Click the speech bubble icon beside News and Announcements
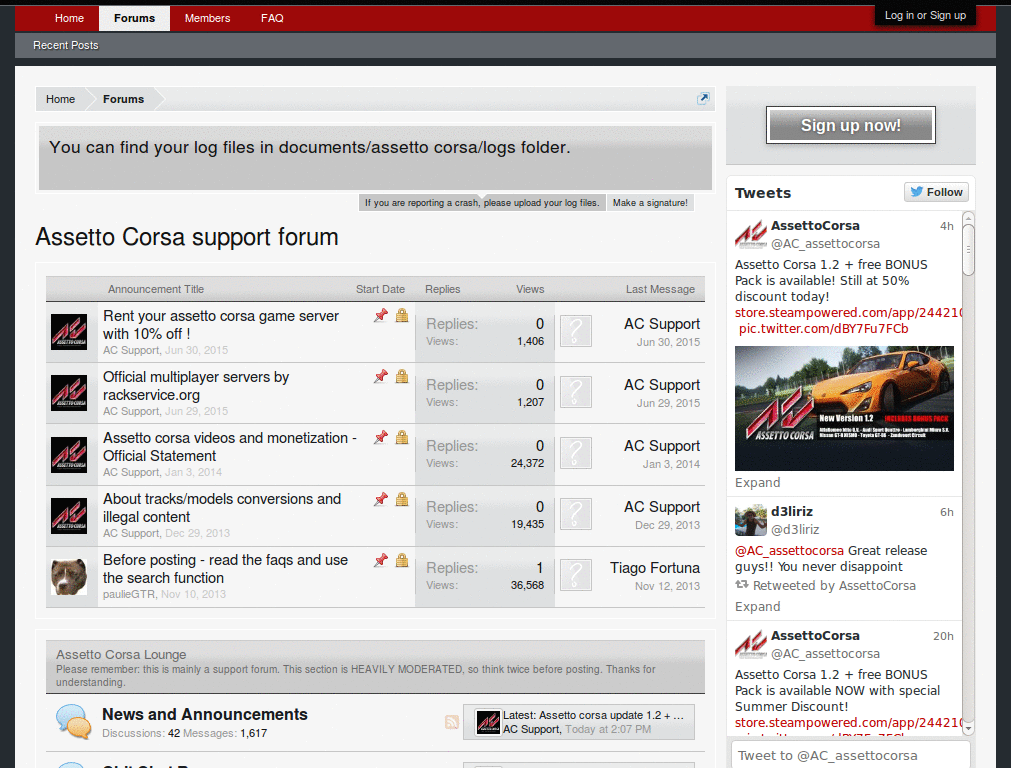The height and width of the screenshot is (768, 1024). point(70,720)
